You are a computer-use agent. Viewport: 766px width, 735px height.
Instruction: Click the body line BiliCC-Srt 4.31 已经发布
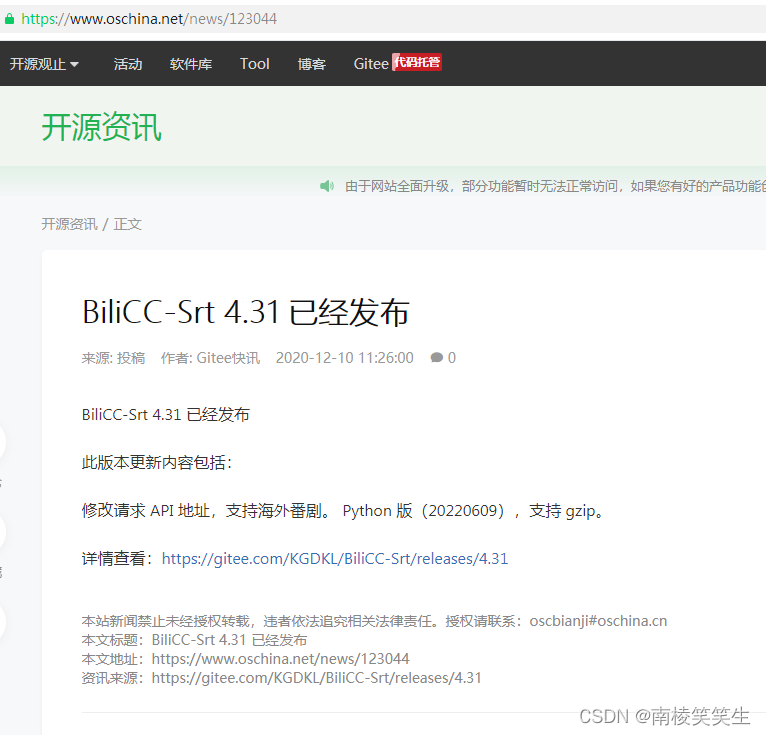[x=166, y=415]
